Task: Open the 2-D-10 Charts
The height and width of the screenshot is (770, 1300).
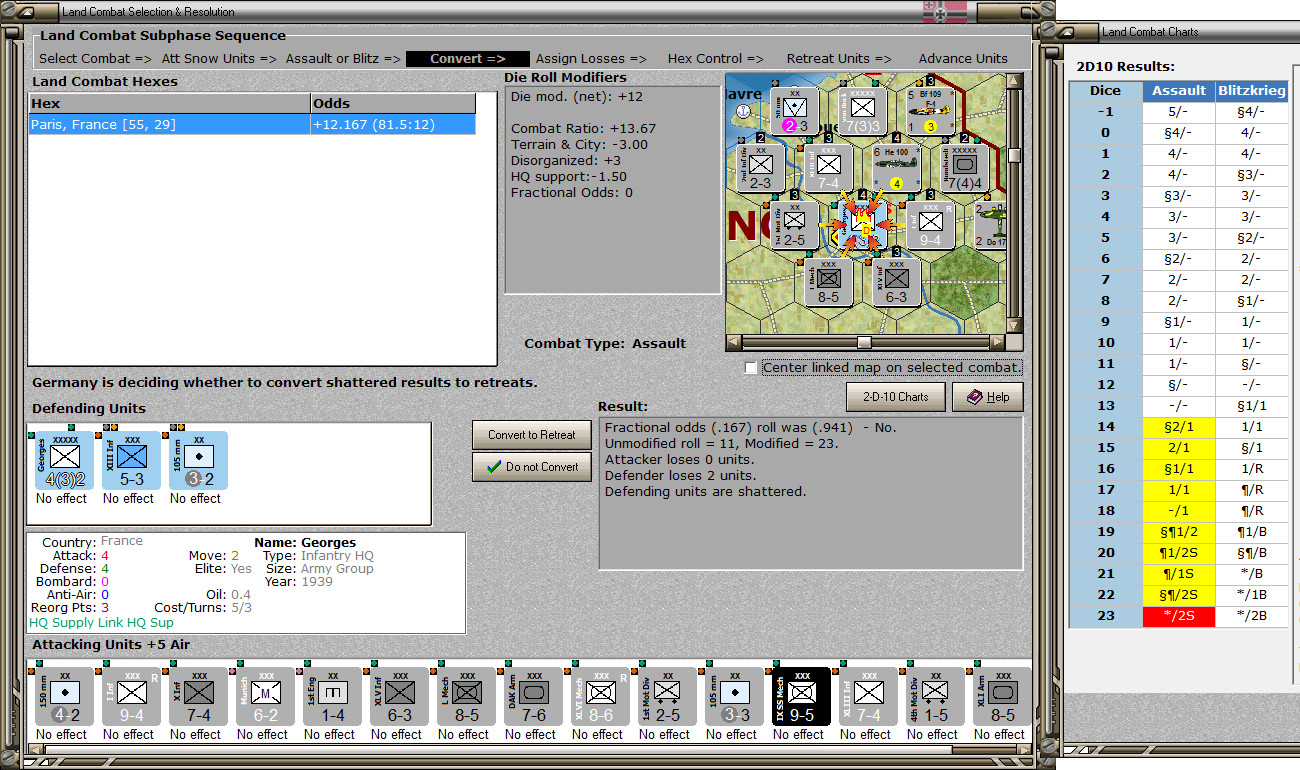Action: point(897,397)
